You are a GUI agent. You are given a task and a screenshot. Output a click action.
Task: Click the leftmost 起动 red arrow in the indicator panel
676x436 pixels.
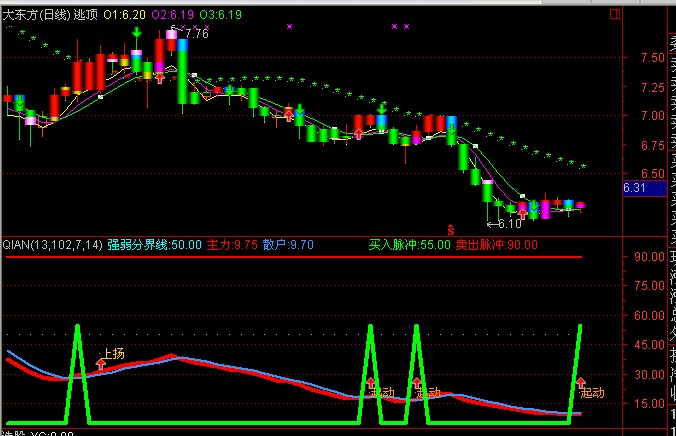(x=371, y=383)
